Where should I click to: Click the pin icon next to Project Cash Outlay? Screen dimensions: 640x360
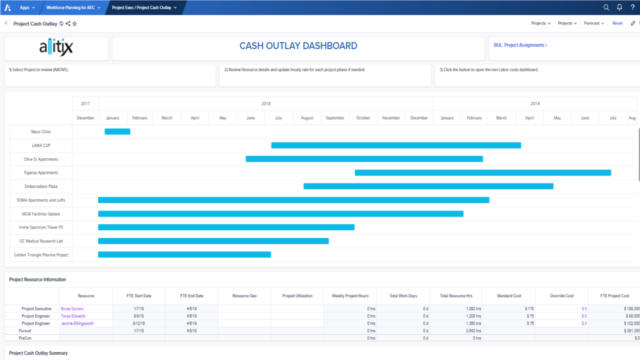pyautogui.click(x=61, y=24)
